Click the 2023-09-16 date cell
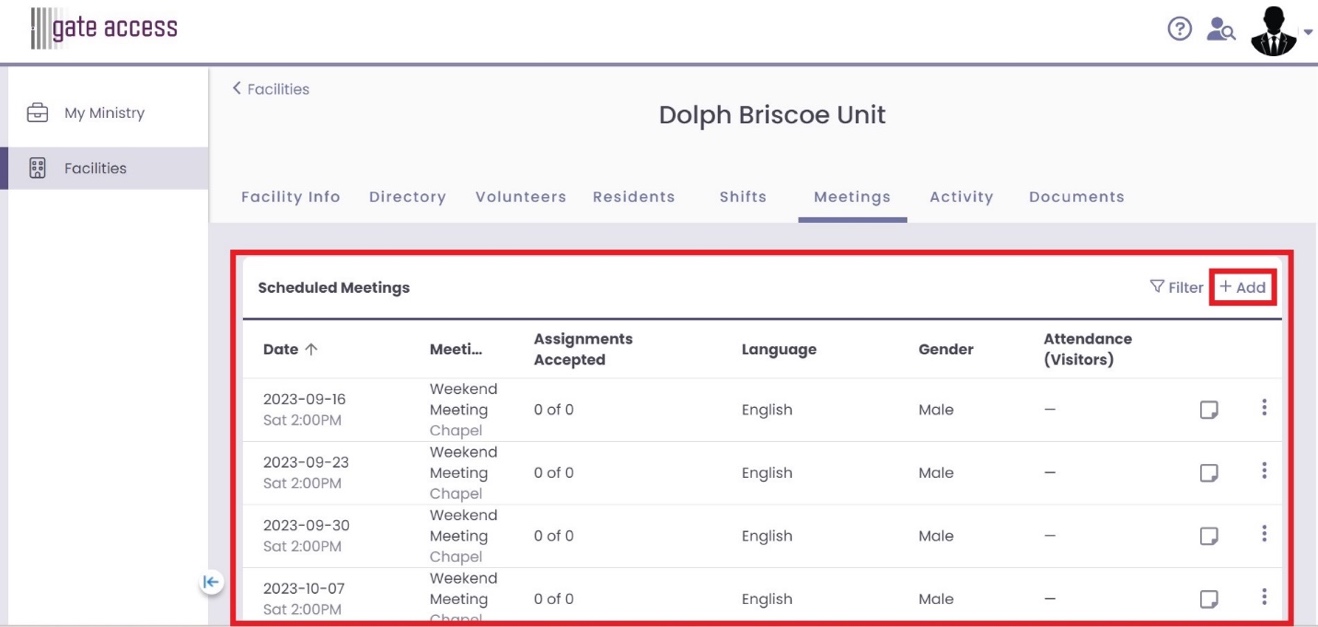The height and width of the screenshot is (627, 1318). (x=304, y=409)
